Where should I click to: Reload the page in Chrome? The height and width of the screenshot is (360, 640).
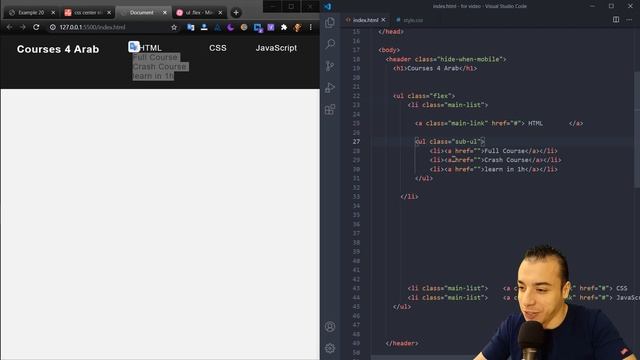pos(36,27)
